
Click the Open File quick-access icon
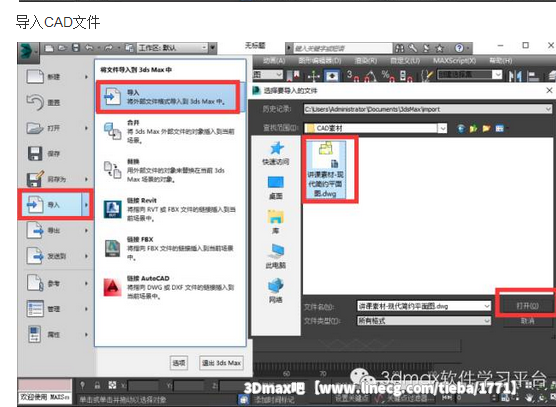click(62, 48)
